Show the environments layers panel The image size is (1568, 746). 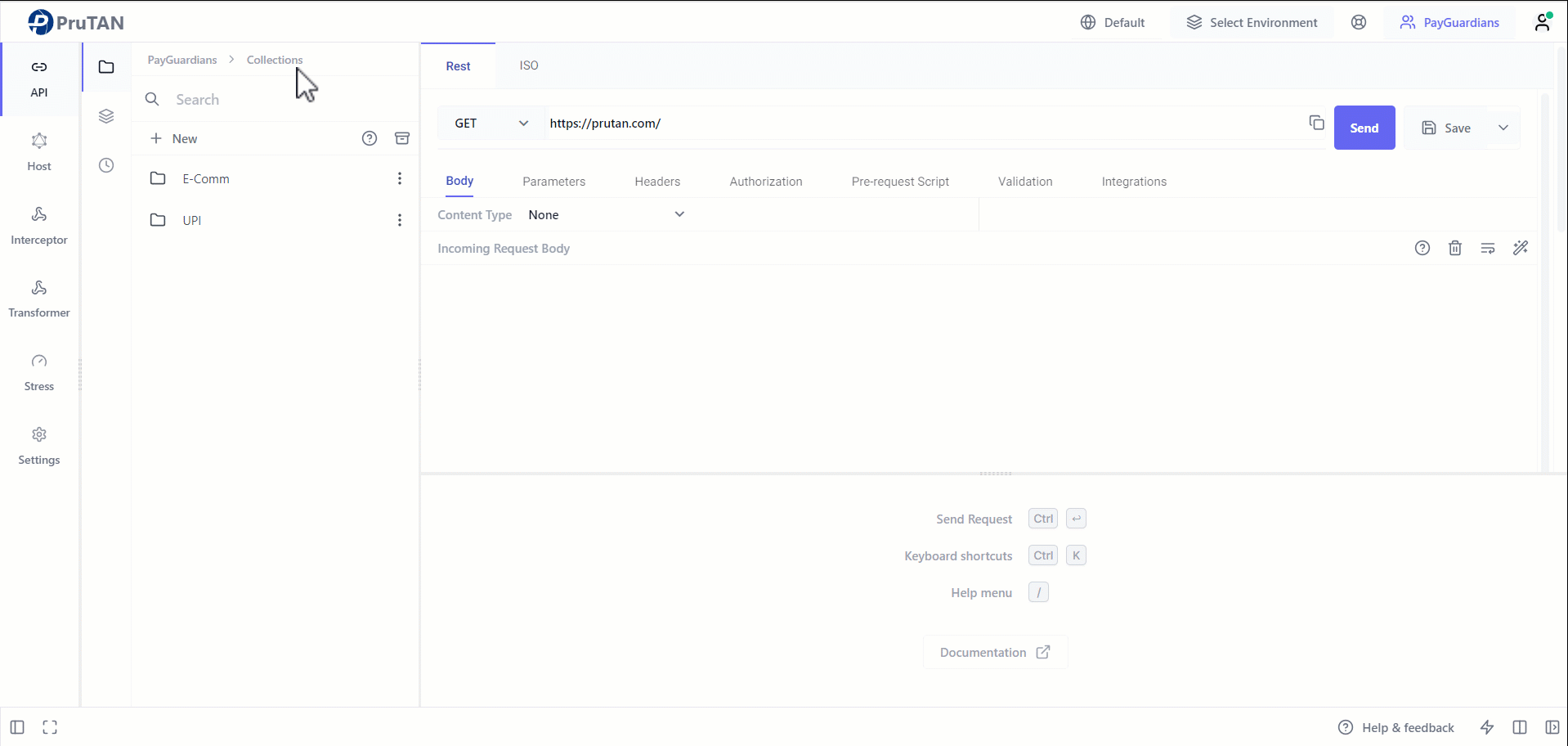(x=106, y=116)
